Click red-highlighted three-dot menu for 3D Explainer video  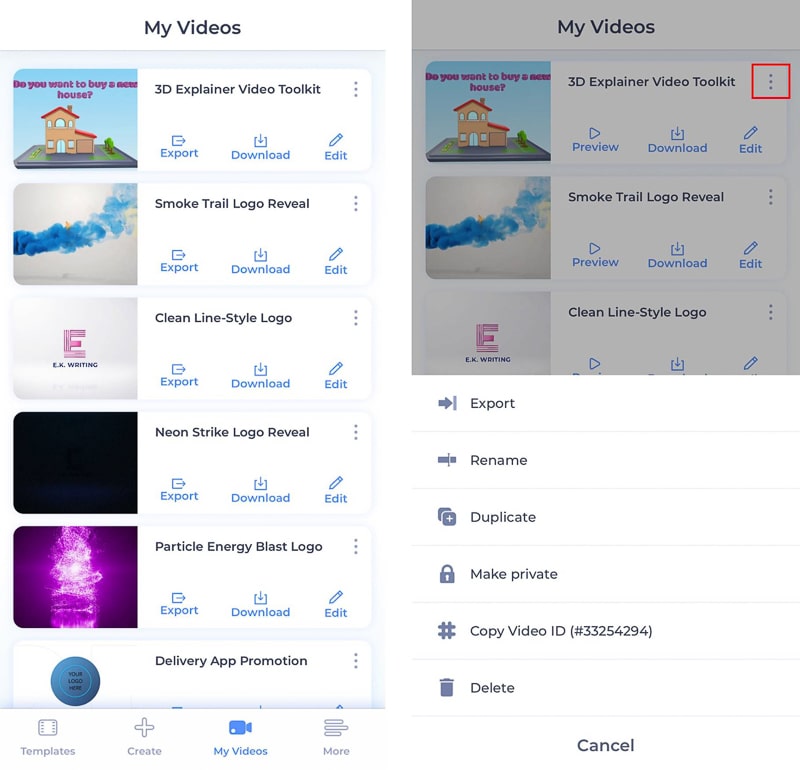770,82
